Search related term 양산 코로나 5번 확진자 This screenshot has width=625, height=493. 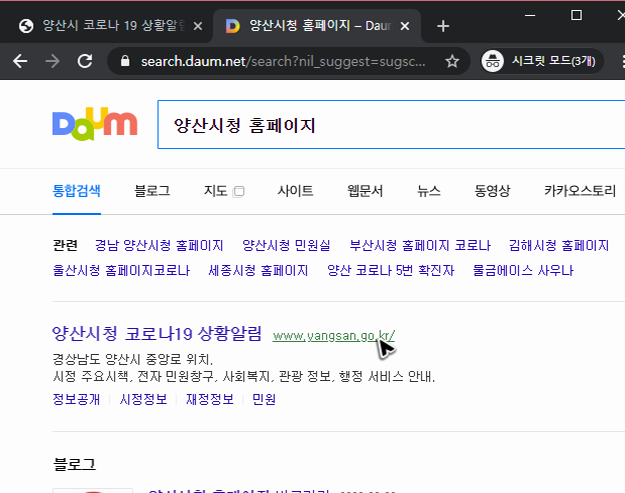pyautogui.click(x=390, y=271)
